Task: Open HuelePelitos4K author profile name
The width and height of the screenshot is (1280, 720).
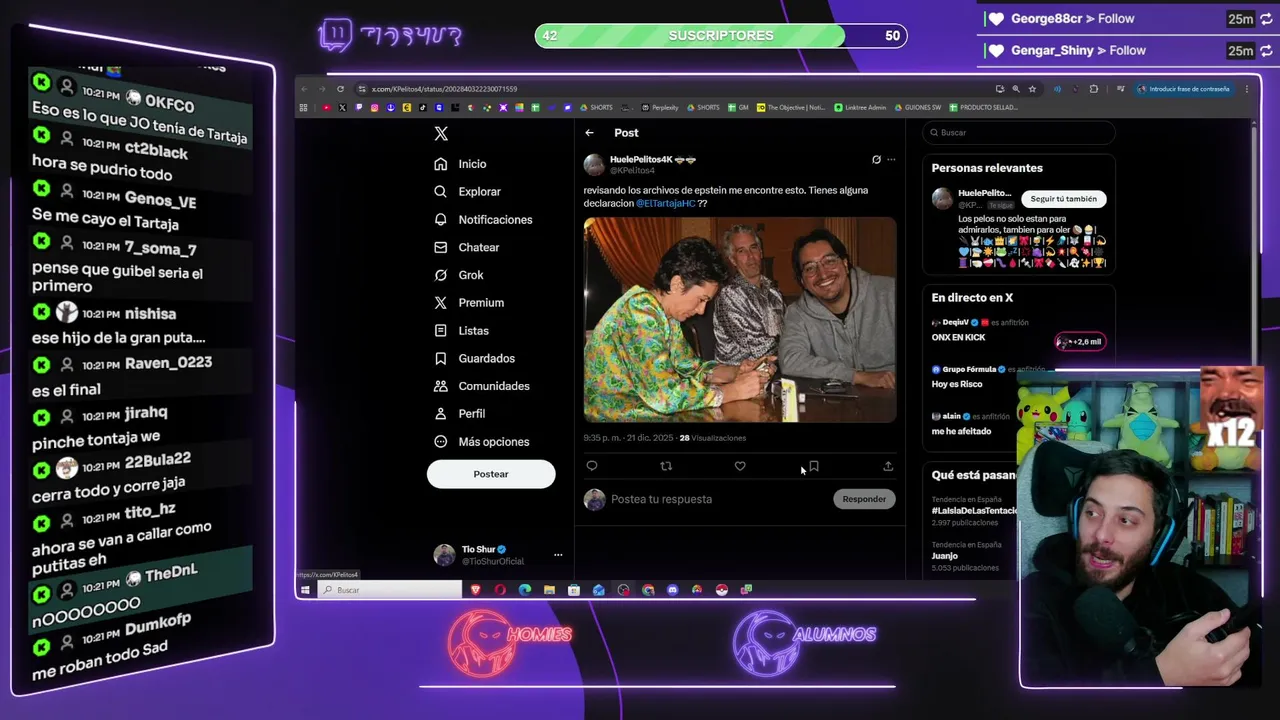Action: pos(641,159)
